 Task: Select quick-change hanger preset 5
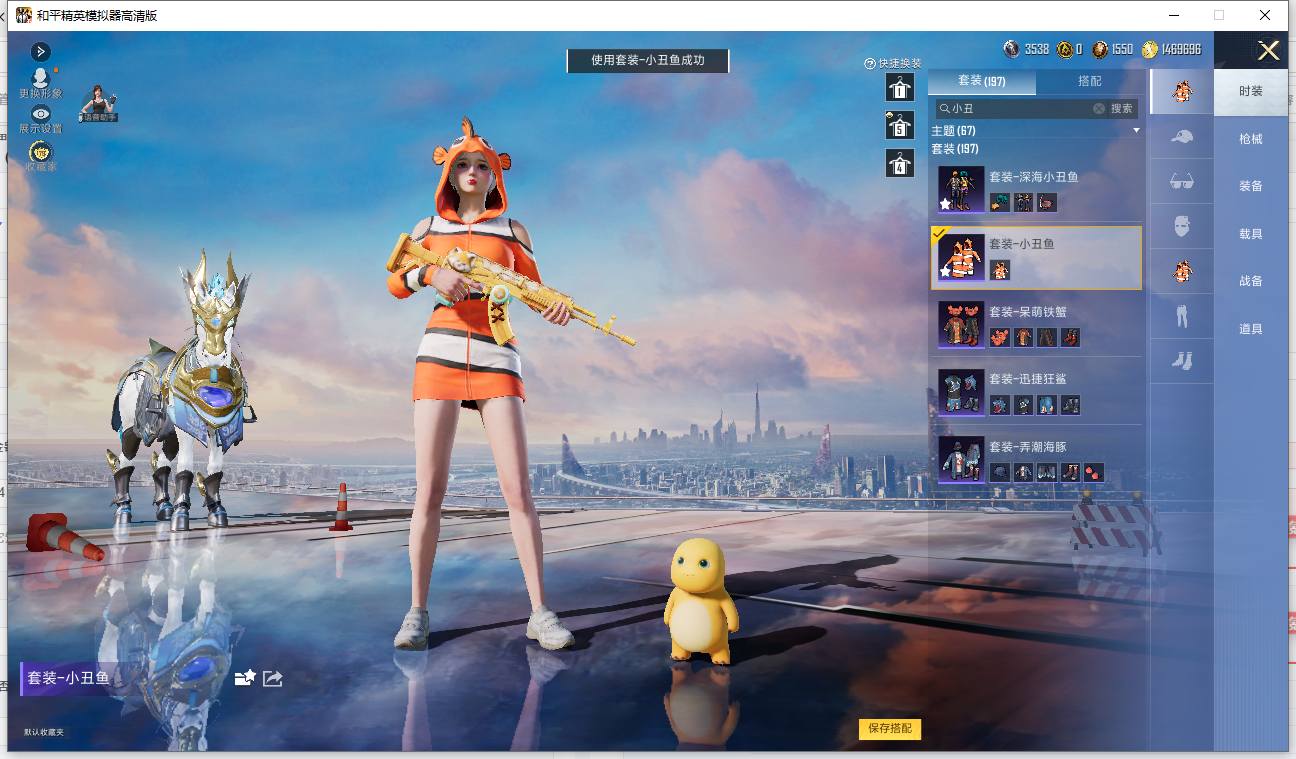coord(900,125)
